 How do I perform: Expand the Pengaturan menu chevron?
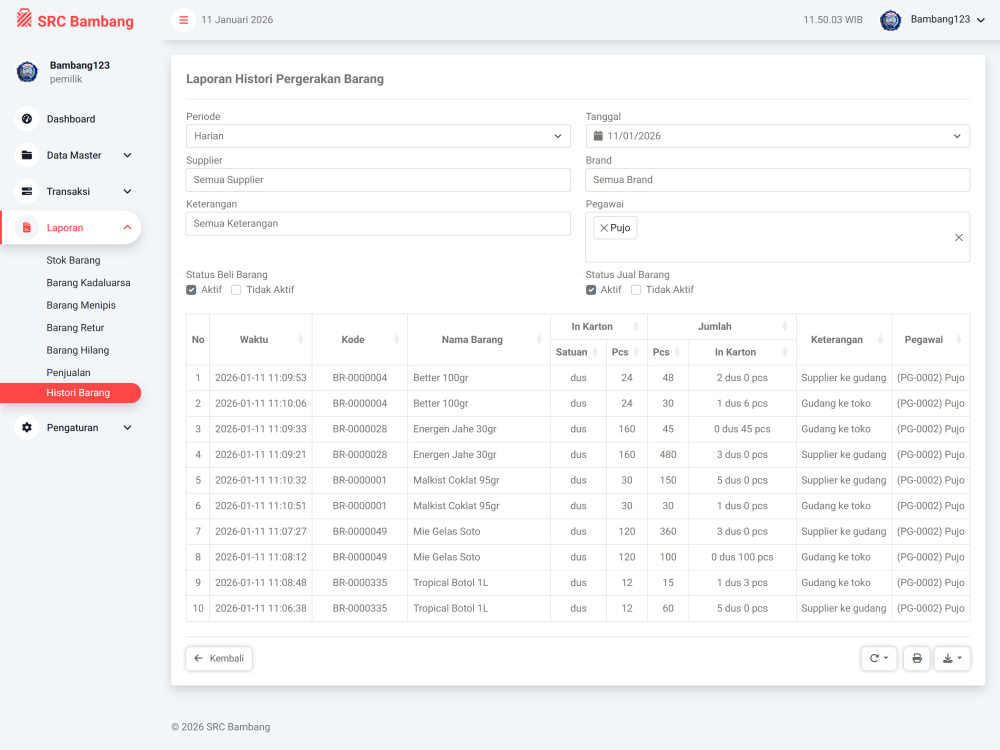click(x=128, y=427)
